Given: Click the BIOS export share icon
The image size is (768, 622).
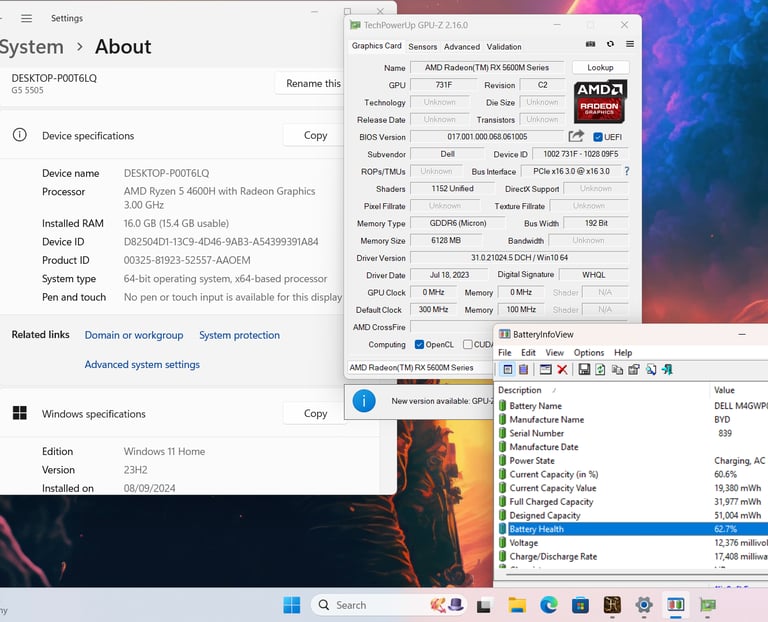Looking at the screenshot, I should 576,136.
